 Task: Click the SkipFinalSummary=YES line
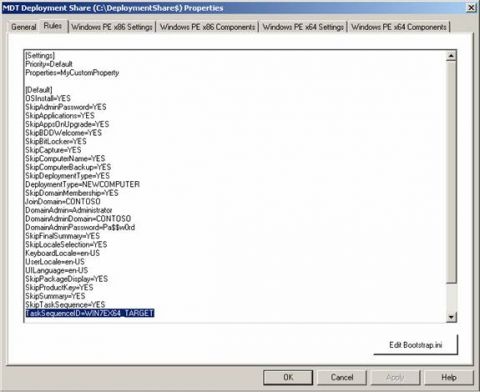(63, 236)
